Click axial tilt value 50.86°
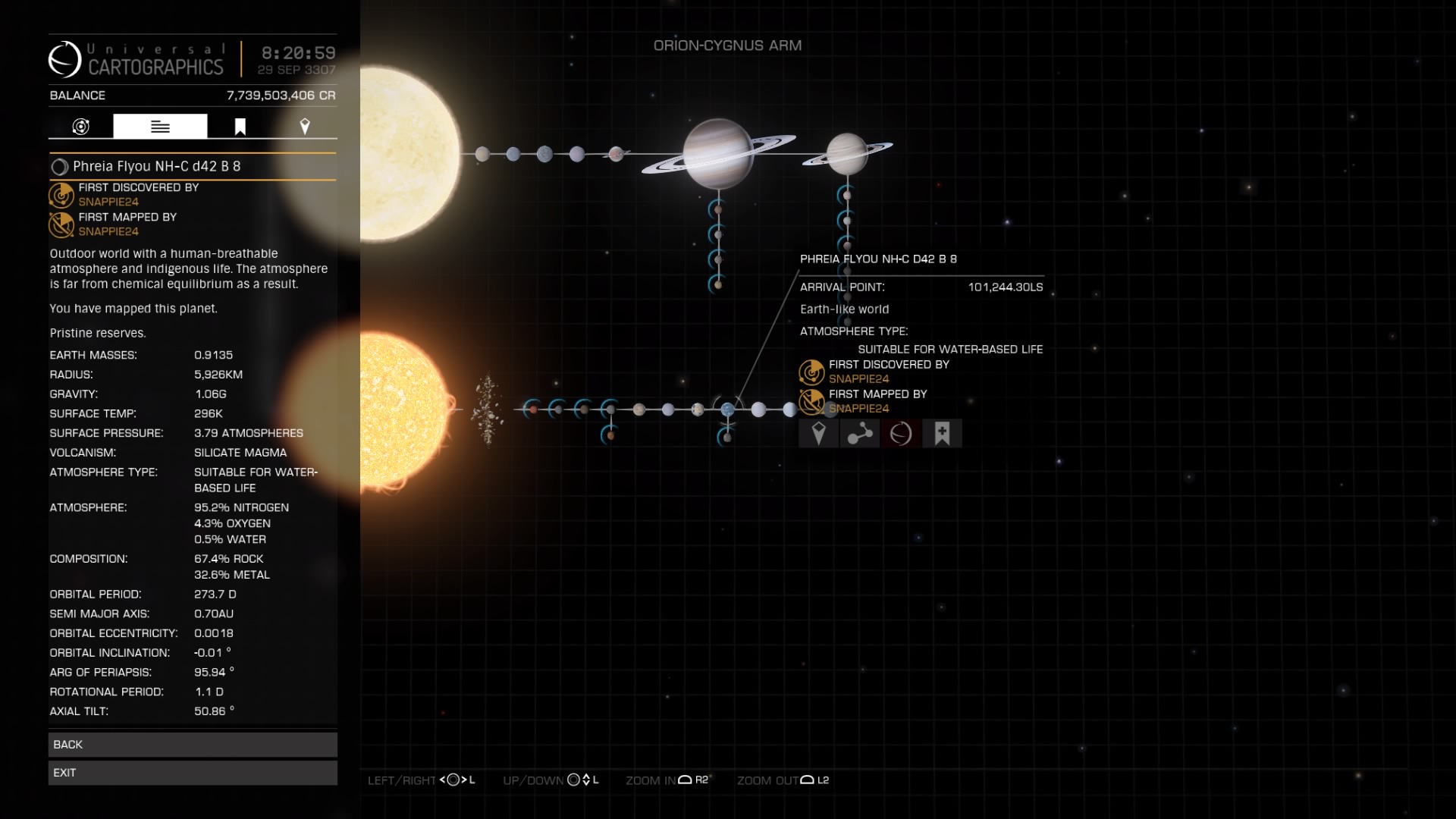The width and height of the screenshot is (1456, 819). tap(214, 711)
